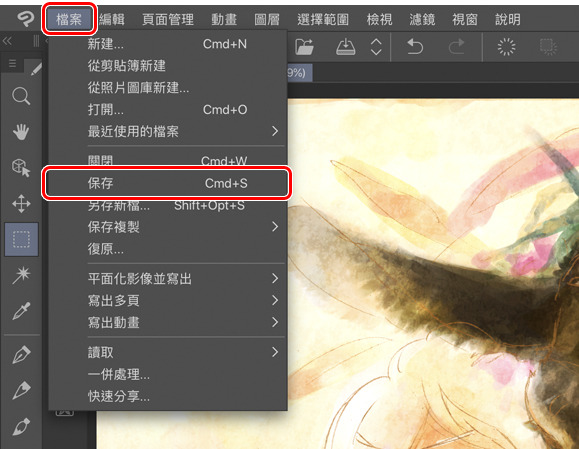Image resolution: width=579 pixels, height=449 pixels.
Task: Select the Move layer arrows tool
Action: click(x=21, y=203)
